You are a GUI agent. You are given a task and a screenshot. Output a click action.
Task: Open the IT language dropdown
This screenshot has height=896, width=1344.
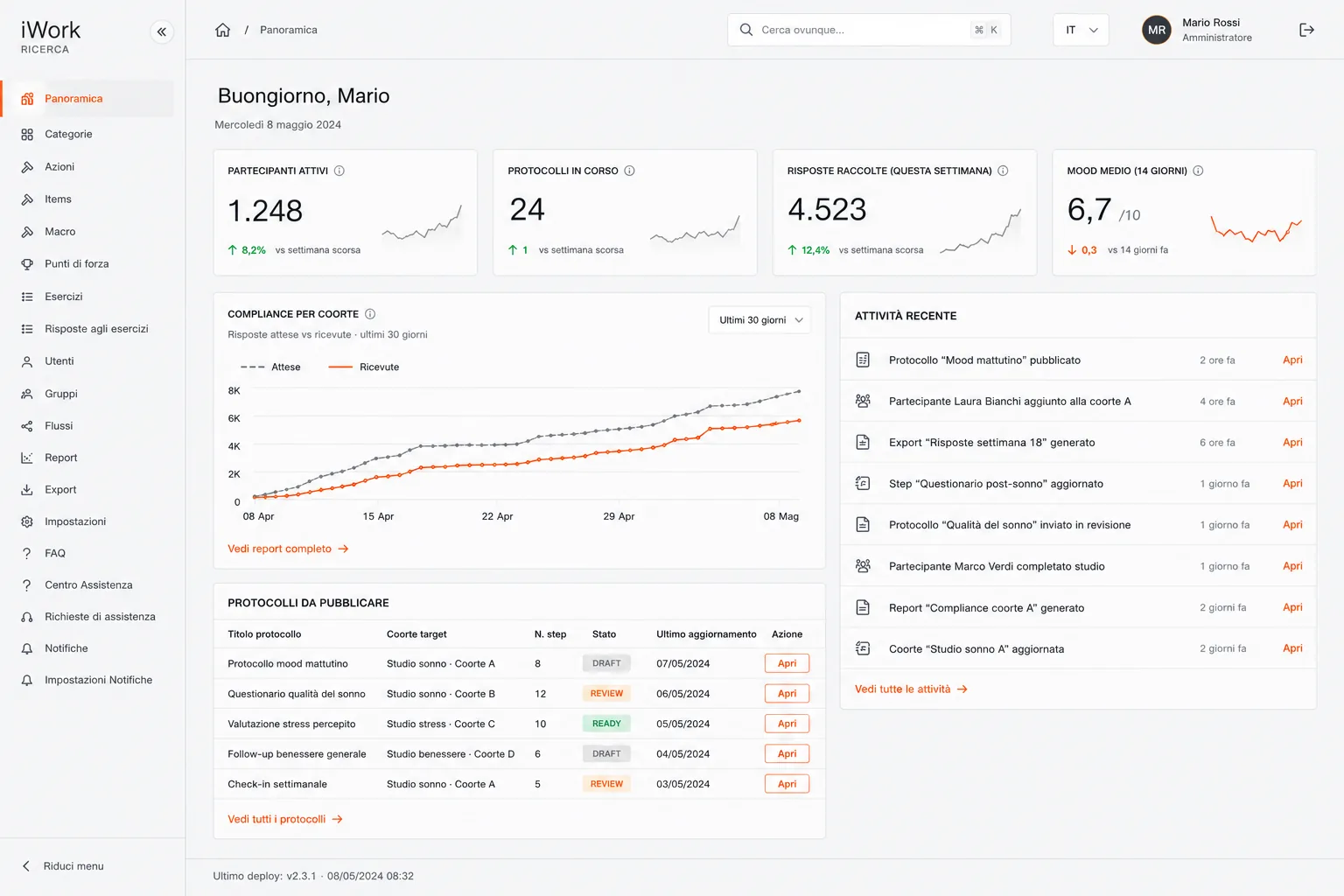[1081, 30]
